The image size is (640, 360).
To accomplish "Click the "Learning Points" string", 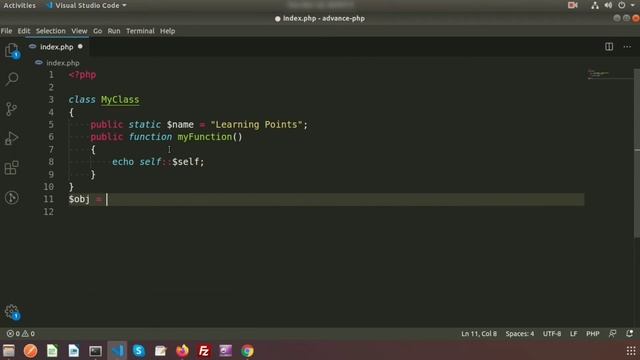I will tap(256, 124).
